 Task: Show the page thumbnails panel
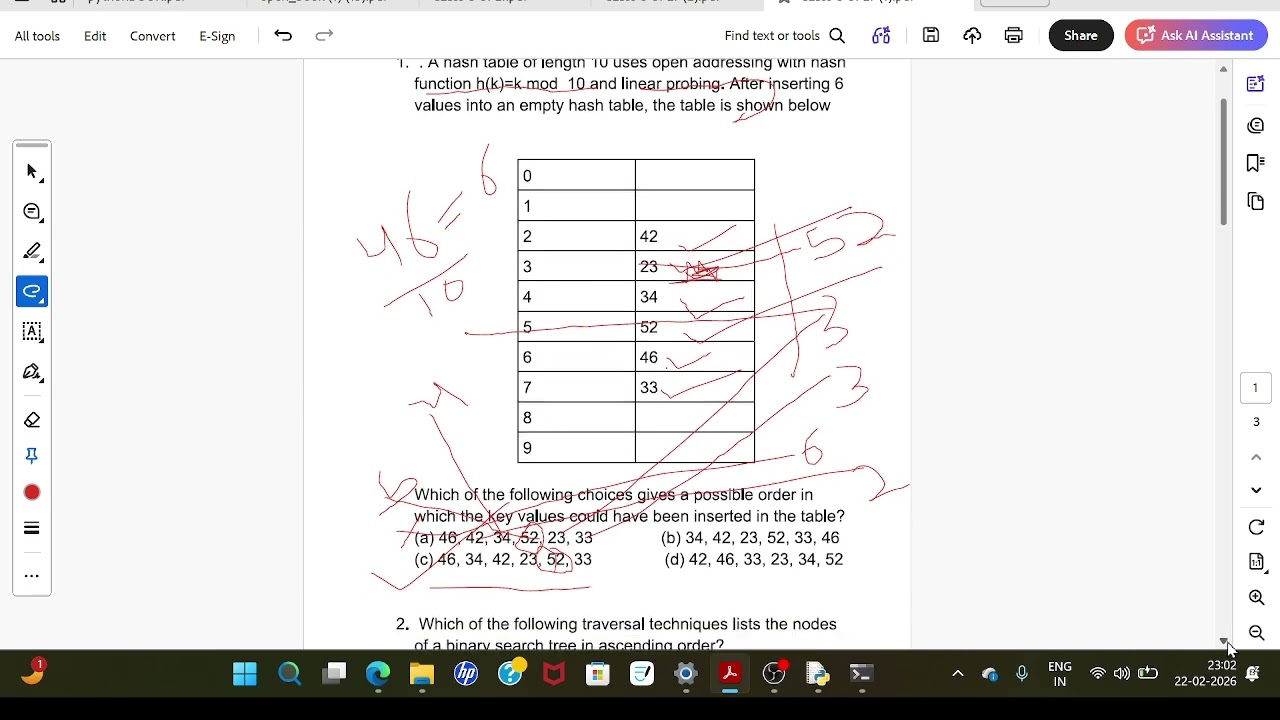pyautogui.click(x=1256, y=202)
